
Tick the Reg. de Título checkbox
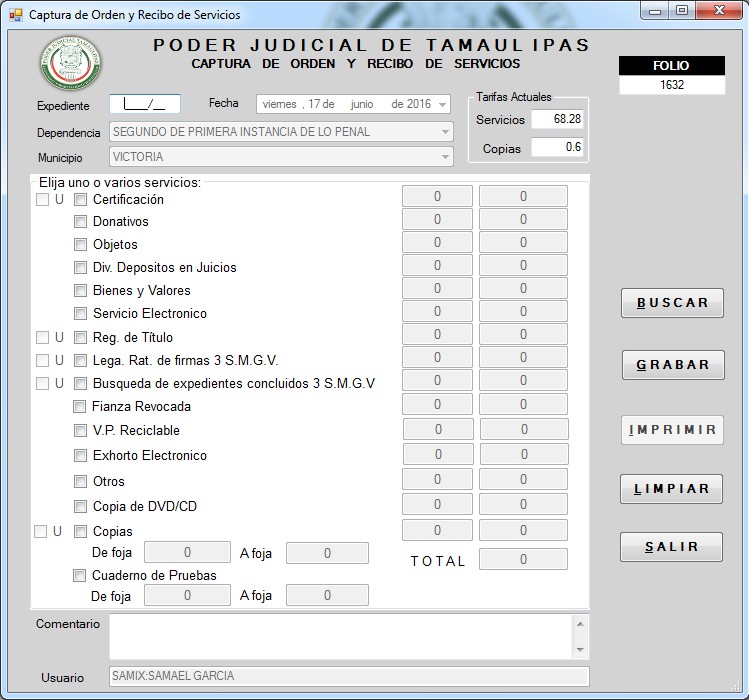click(80, 338)
